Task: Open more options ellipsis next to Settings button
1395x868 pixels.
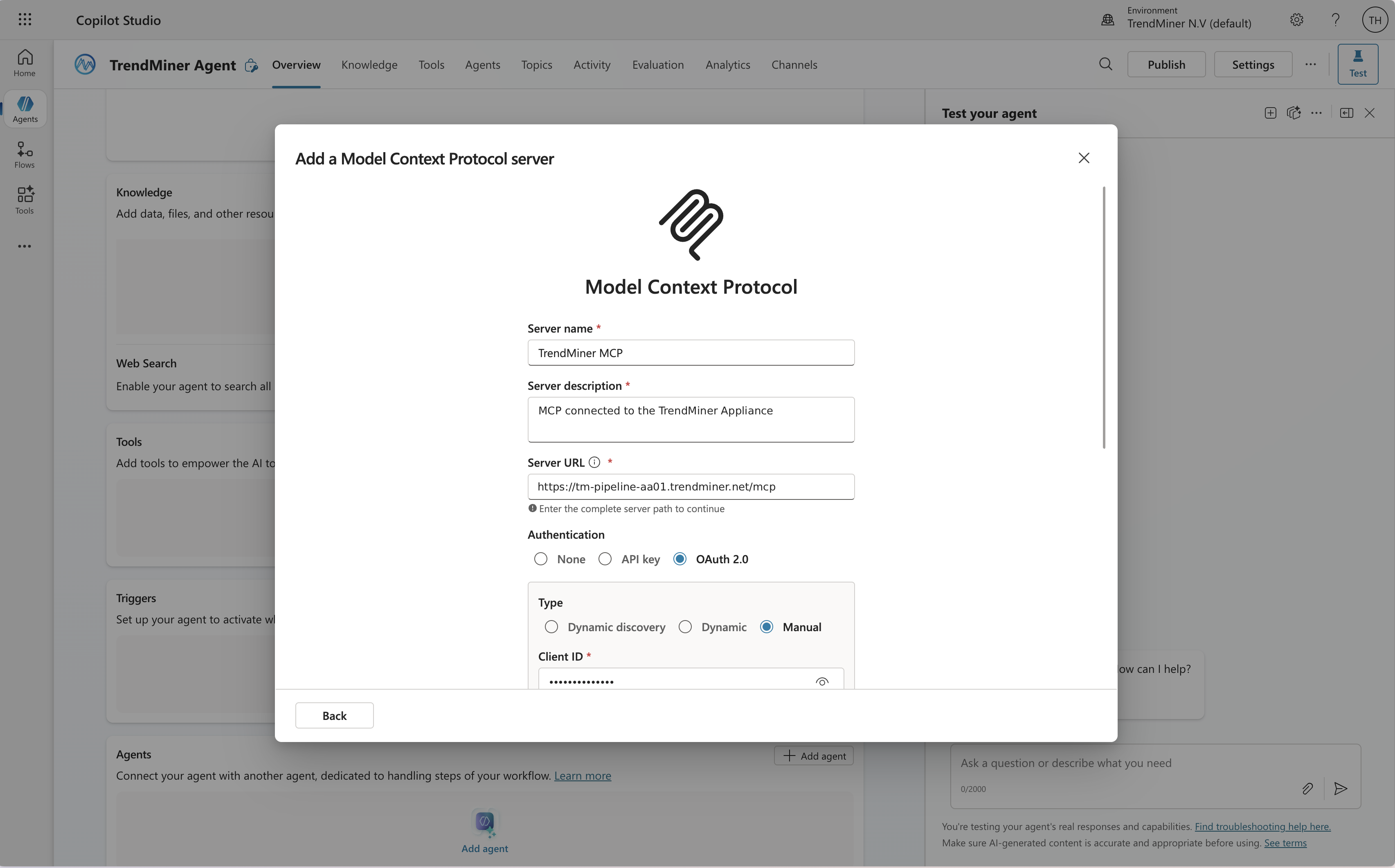Action: click(x=1310, y=64)
